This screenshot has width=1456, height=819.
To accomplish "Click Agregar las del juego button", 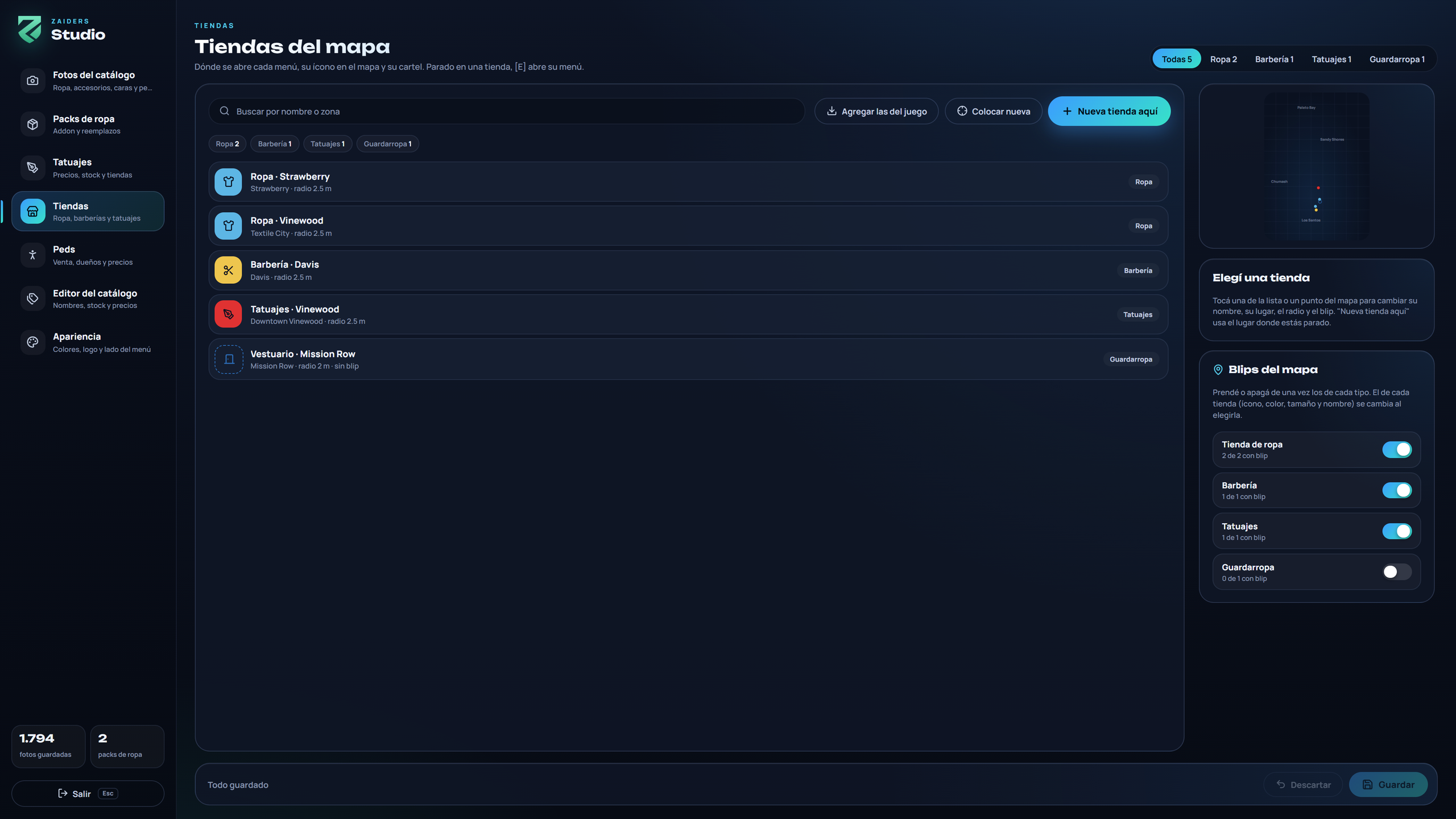I will click(876, 111).
